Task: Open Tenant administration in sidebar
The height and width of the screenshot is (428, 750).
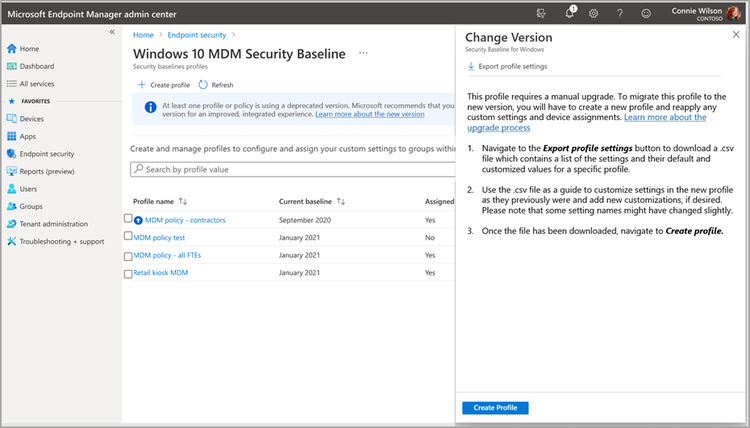Action: click(53, 224)
